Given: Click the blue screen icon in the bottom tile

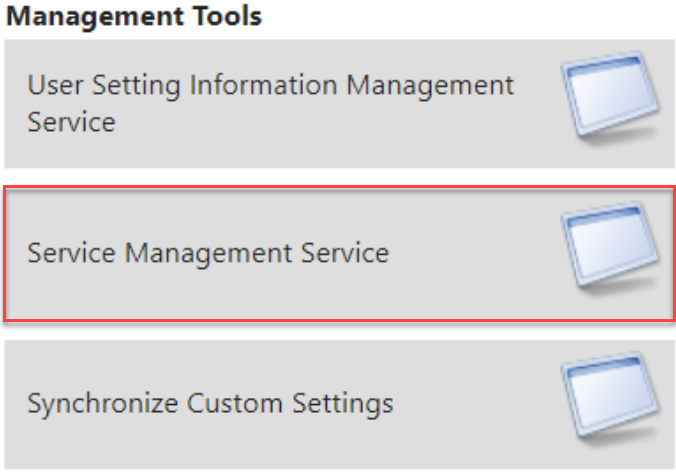Looking at the screenshot, I should (610, 397).
